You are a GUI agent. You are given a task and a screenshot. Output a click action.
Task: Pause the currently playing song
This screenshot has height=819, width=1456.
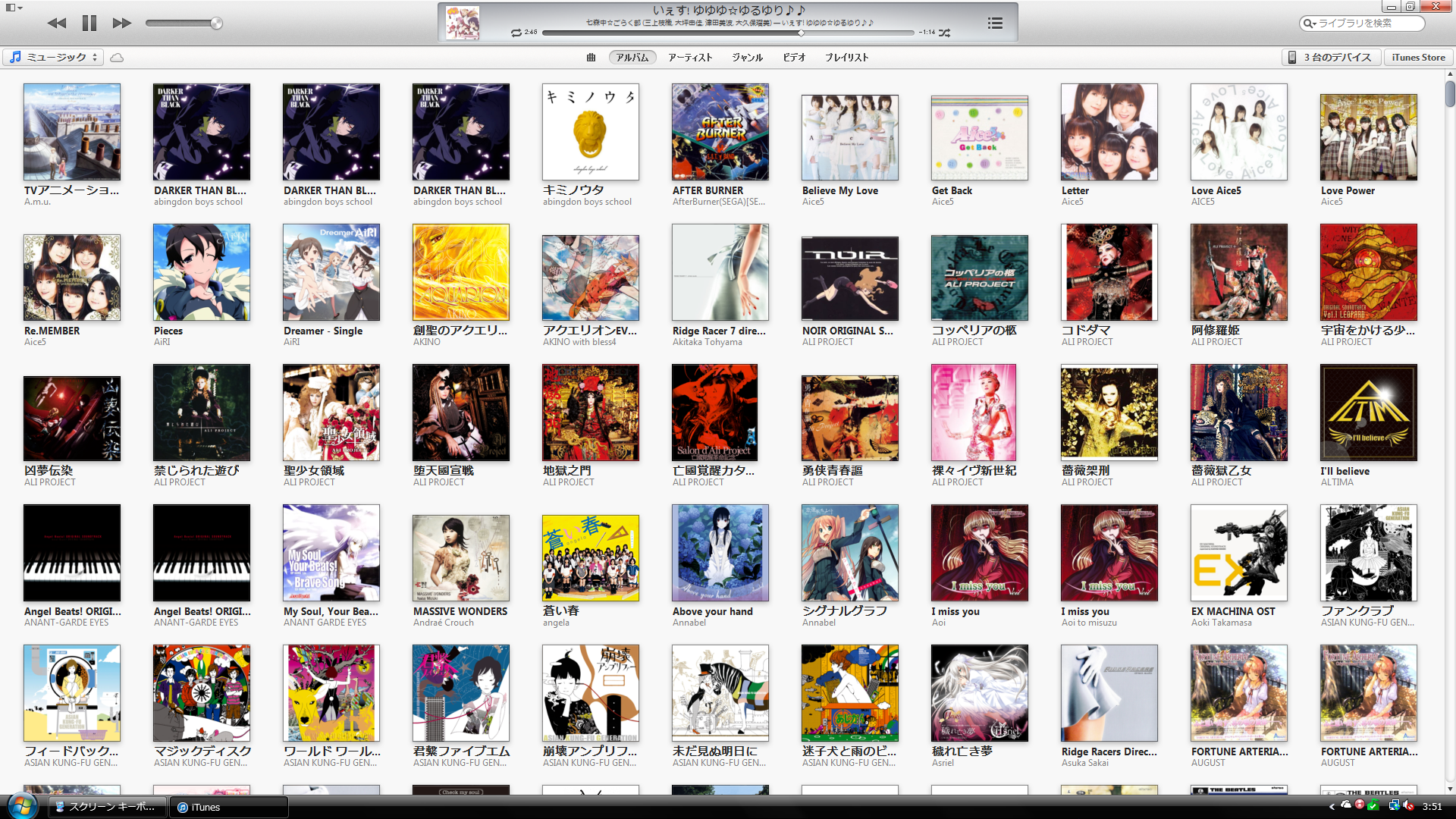[x=89, y=23]
